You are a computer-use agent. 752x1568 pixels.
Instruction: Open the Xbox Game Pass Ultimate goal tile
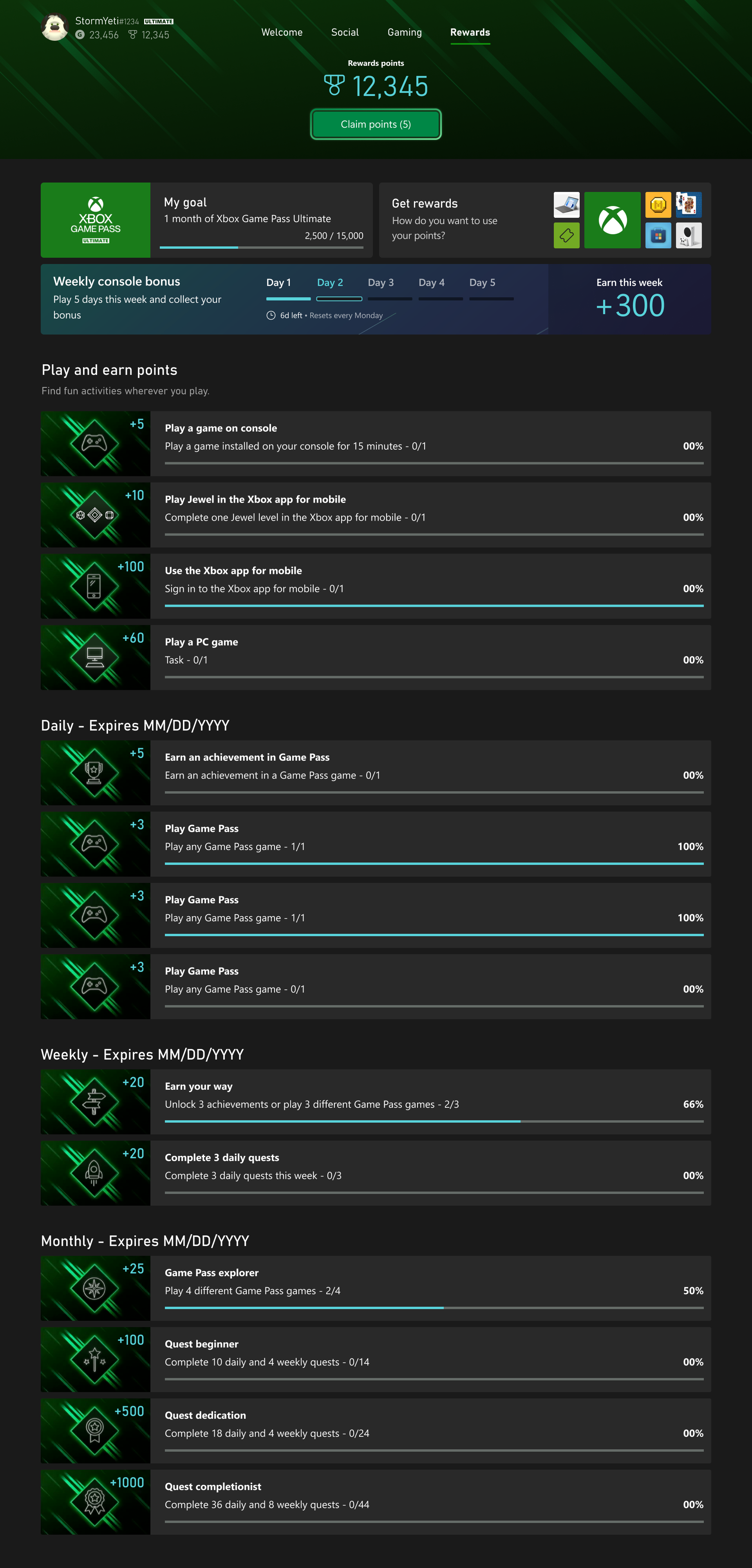pyautogui.click(x=96, y=221)
